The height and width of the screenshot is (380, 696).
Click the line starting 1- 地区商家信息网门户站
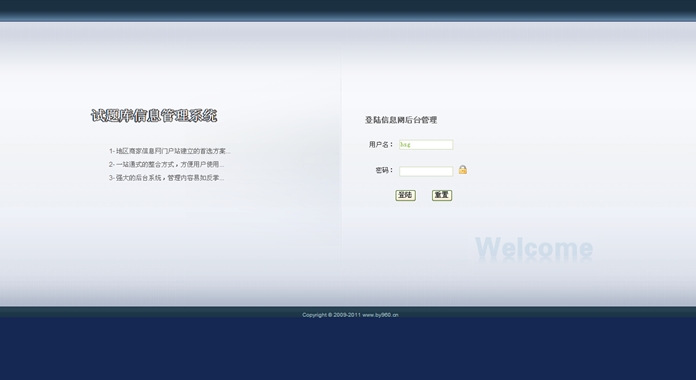click(x=170, y=151)
